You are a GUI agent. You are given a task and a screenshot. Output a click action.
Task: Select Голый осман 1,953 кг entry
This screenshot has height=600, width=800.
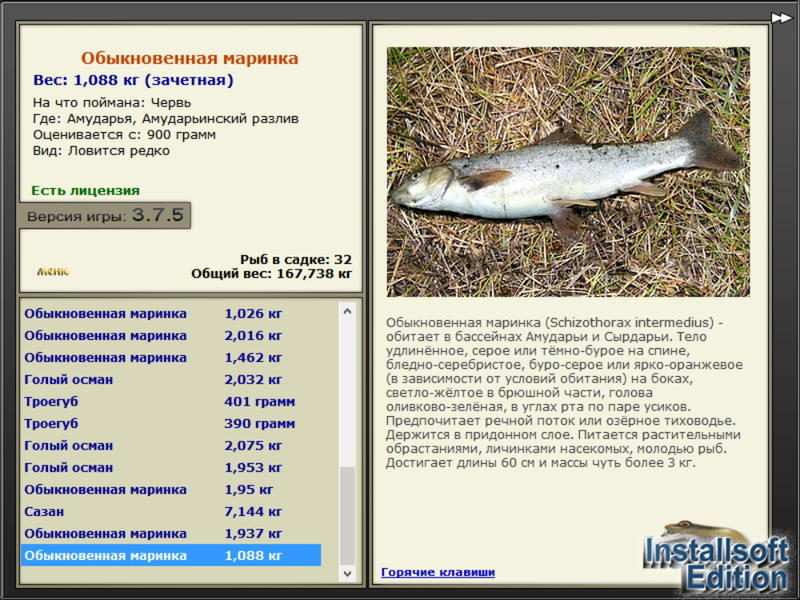tap(171, 467)
